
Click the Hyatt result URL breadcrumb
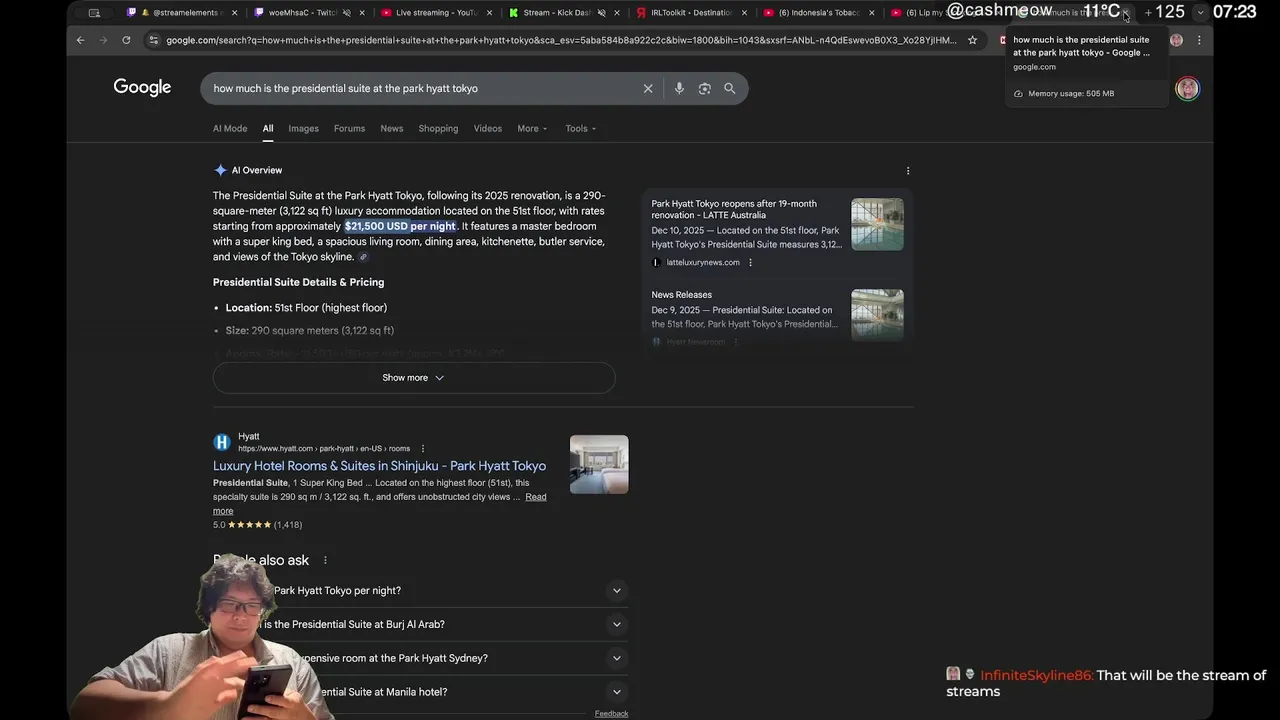coord(323,449)
